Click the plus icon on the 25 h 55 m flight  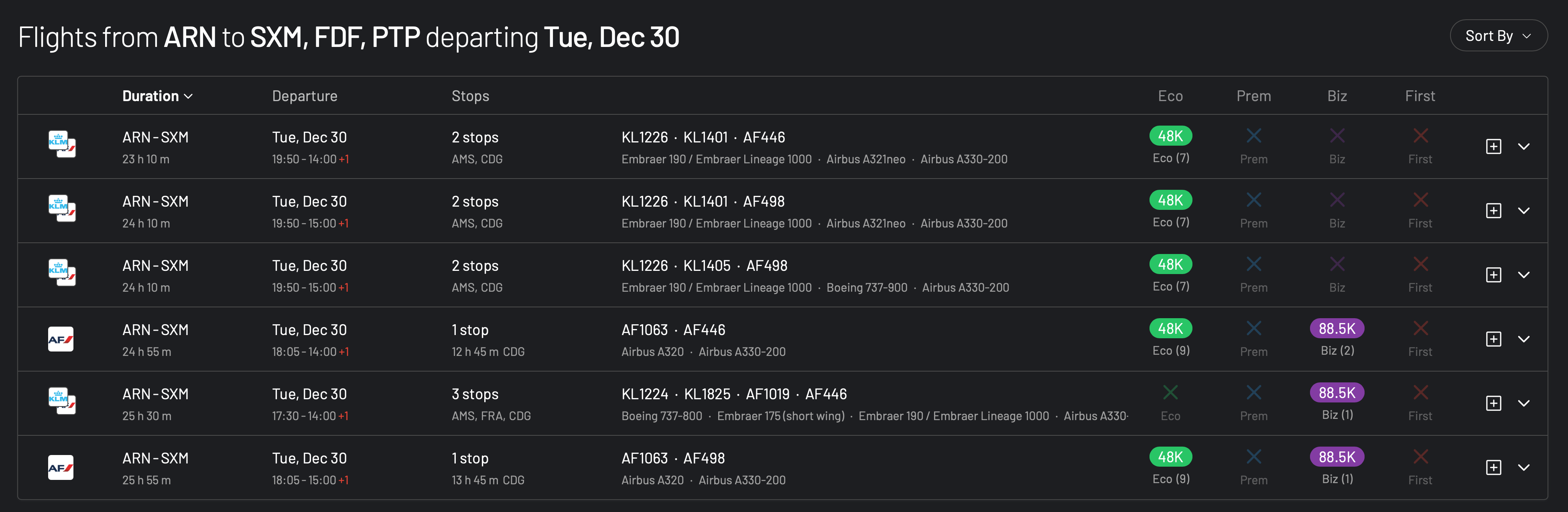click(x=1493, y=467)
